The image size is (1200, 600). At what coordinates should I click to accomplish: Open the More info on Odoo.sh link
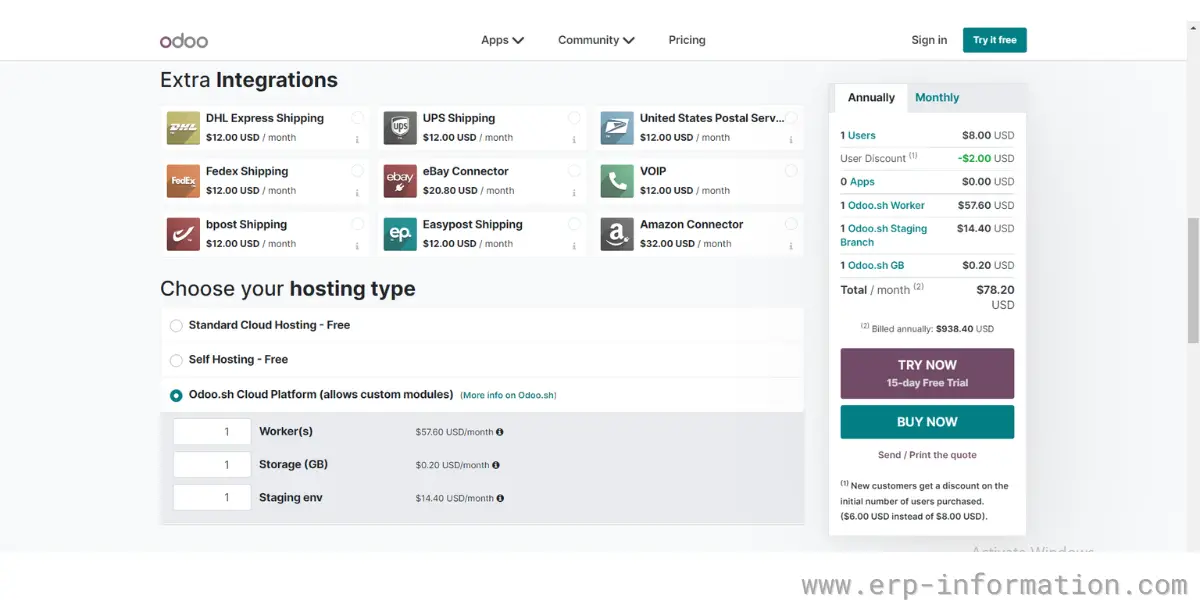[x=508, y=395]
